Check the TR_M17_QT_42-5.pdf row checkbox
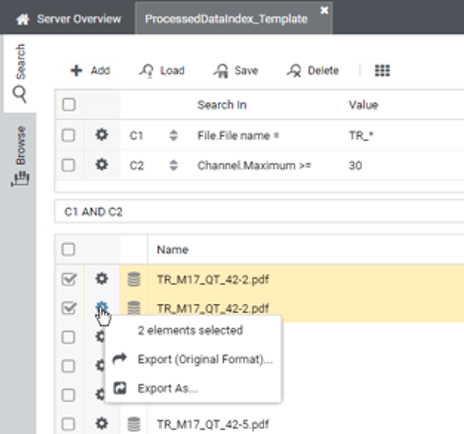Image resolution: width=464 pixels, height=434 pixels. pos(68,424)
